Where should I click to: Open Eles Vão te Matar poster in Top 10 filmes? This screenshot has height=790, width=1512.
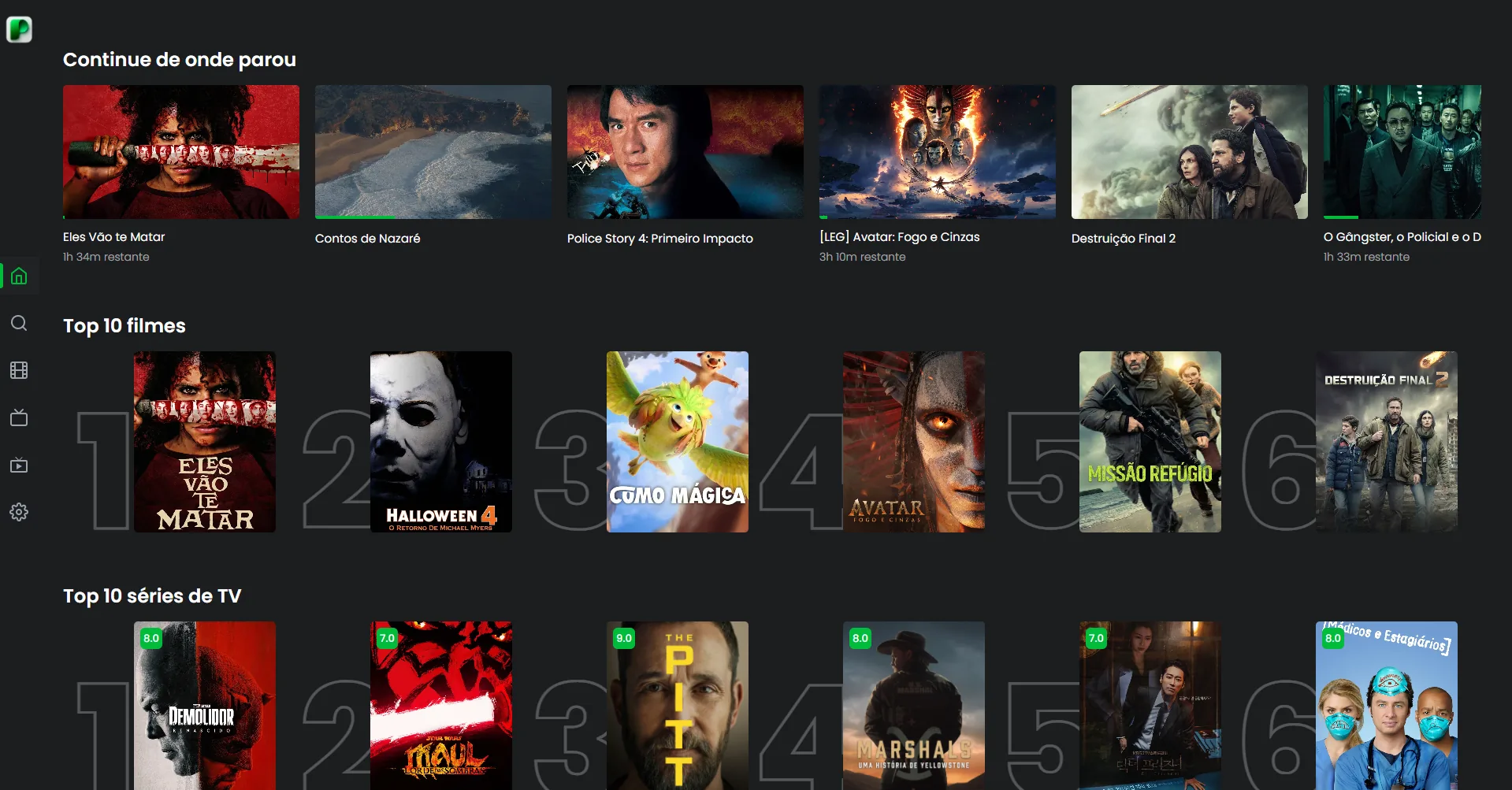click(x=205, y=442)
